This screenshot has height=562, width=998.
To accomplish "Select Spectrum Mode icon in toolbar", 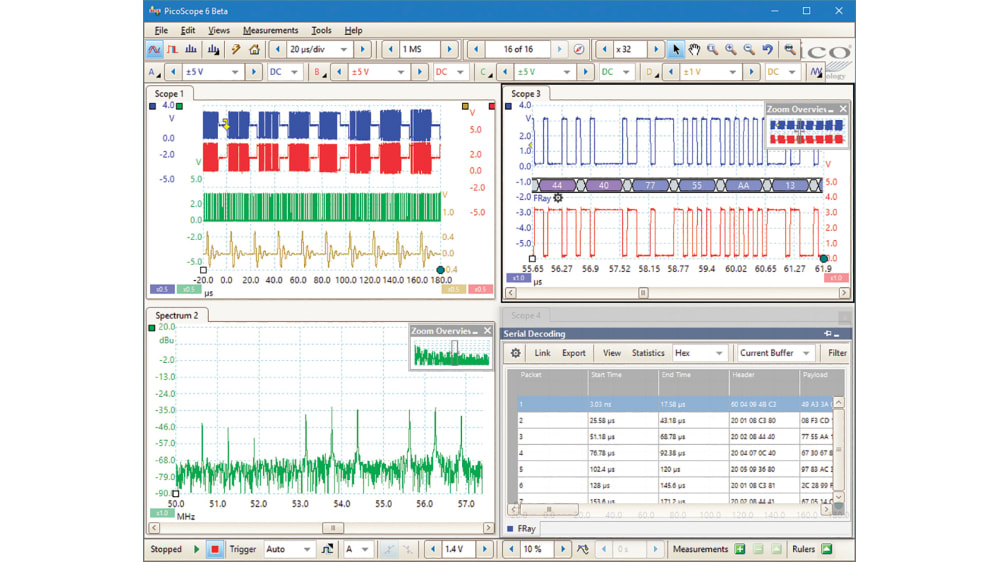I will tap(191, 49).
